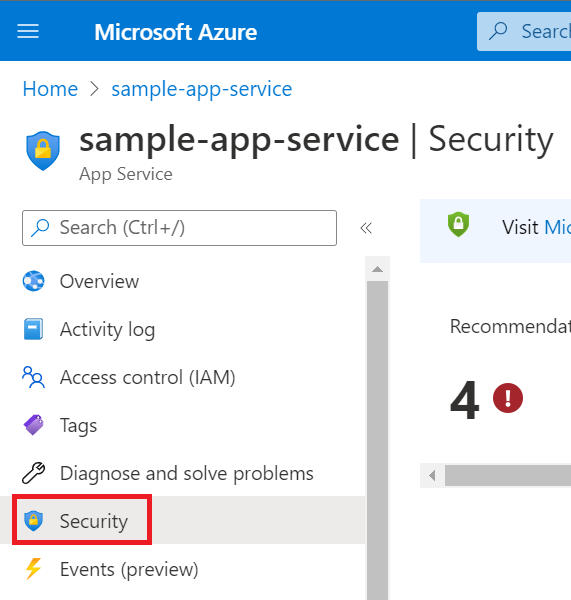The width and height of the screenshot is (571, 600).
Task: Open the Visit Microsoft link in banner
Action: click(557, 227)
